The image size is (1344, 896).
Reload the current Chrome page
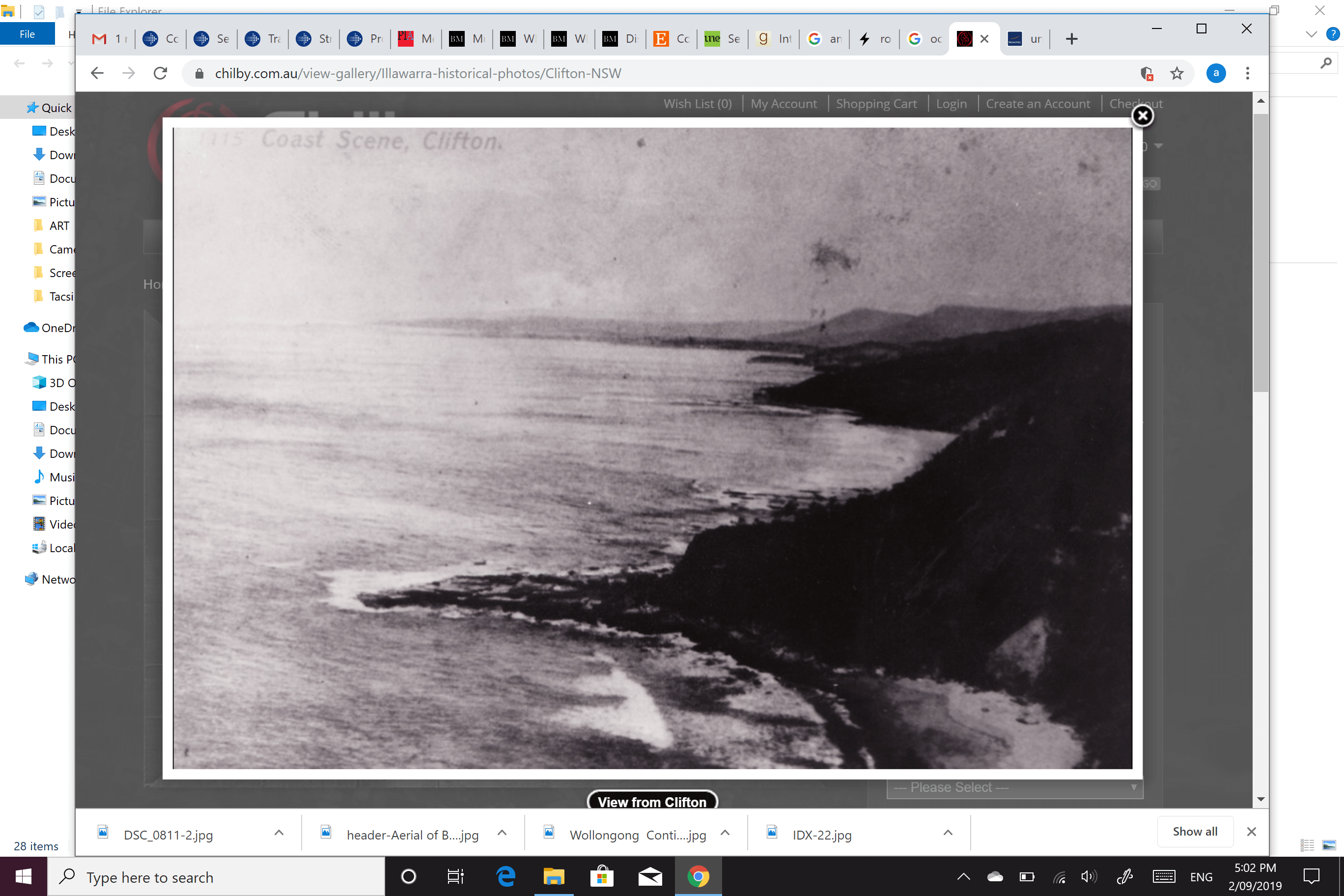pos(161,73)
